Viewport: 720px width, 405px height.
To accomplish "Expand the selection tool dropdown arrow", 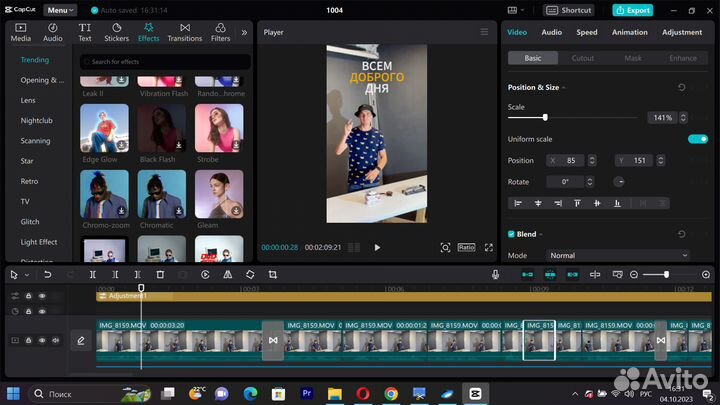I will [27, 275].
